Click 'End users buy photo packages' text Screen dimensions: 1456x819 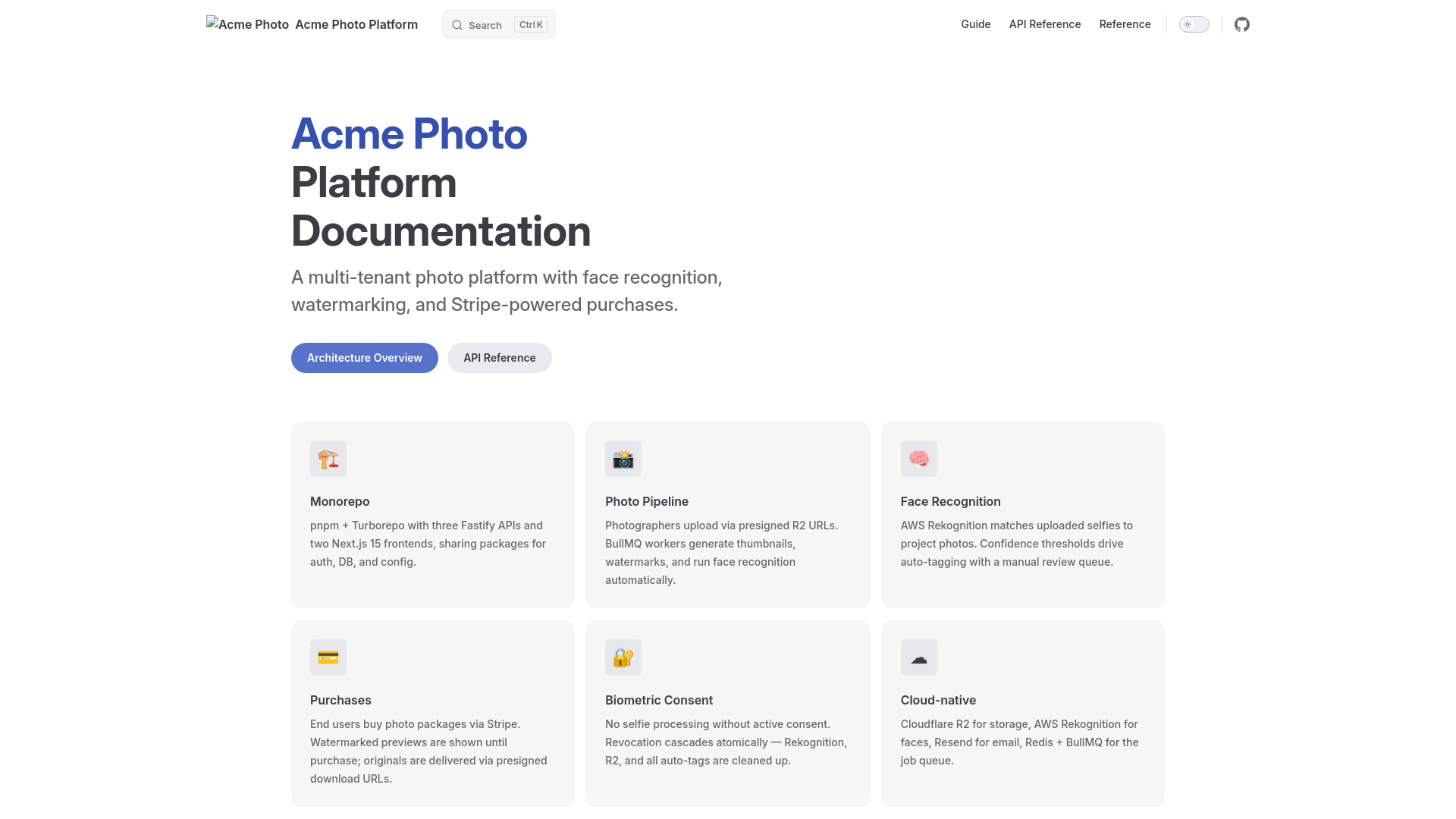pyautogui.click(x=428, y=752)
